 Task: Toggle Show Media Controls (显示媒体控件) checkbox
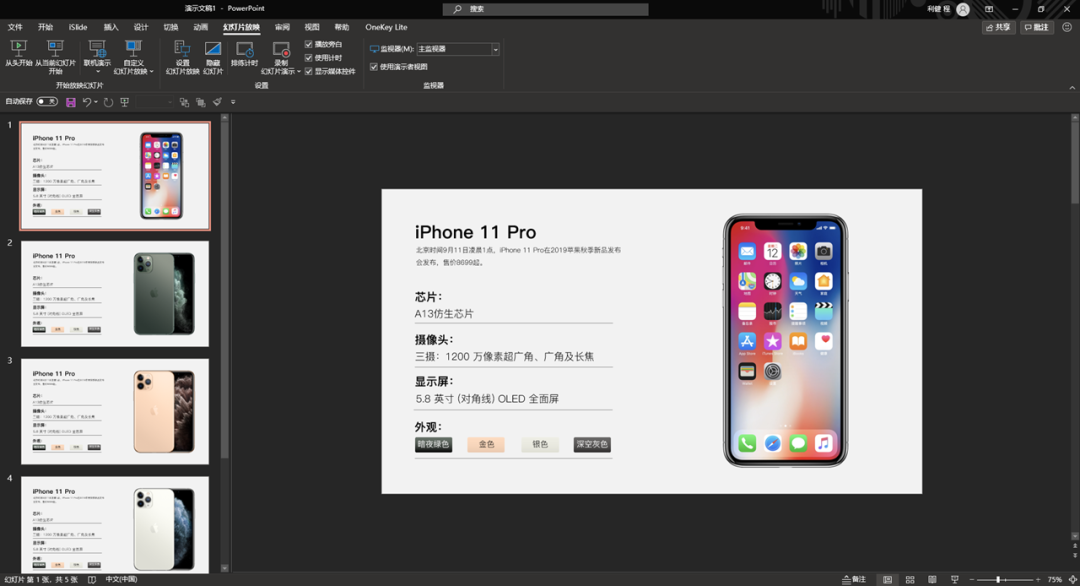(x=309, y=71)
